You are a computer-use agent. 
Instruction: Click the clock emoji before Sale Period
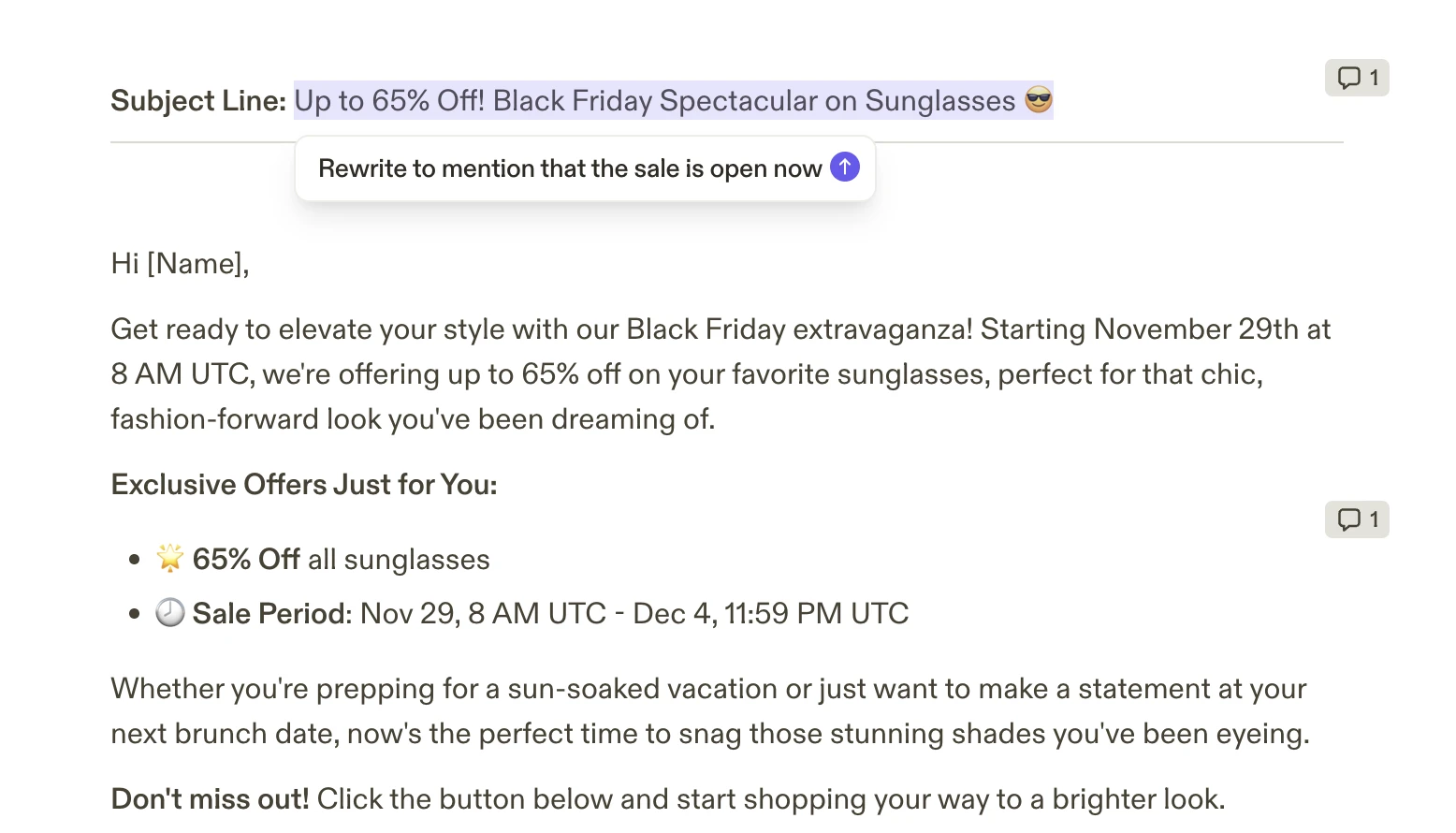point(169,613)
